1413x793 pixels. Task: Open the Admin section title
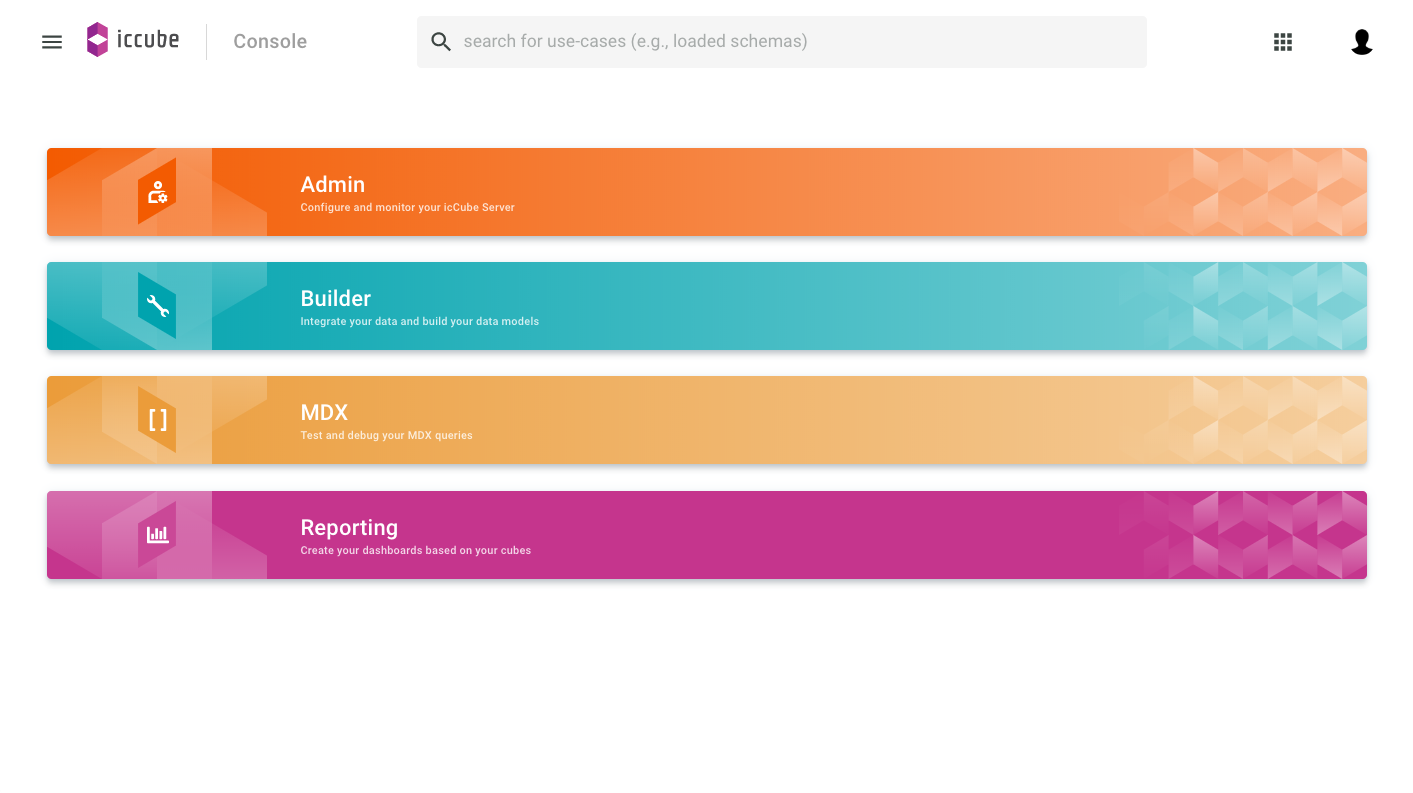pyautogui.click(x=333, y=184)
